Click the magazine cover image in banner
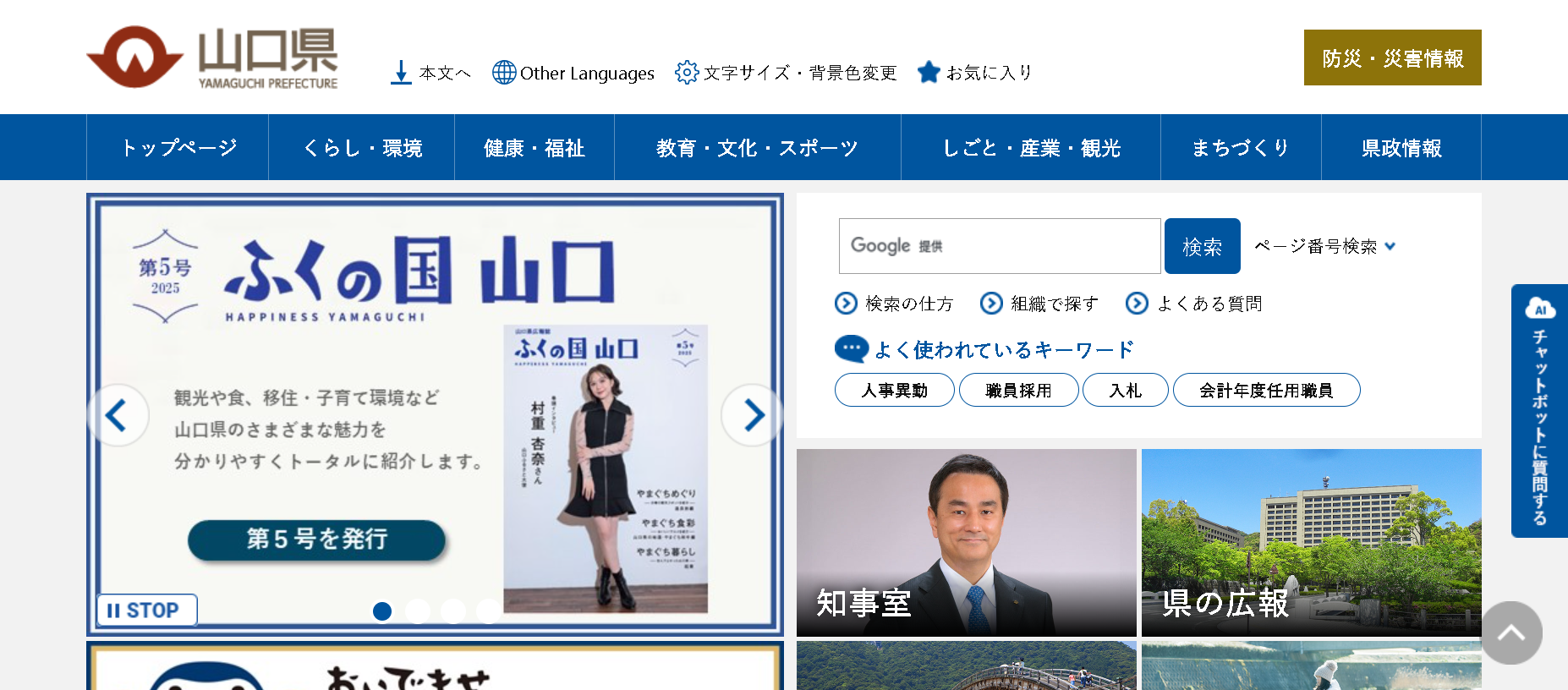The height and width of the screenshot is (690, 1568). [606, 468]
